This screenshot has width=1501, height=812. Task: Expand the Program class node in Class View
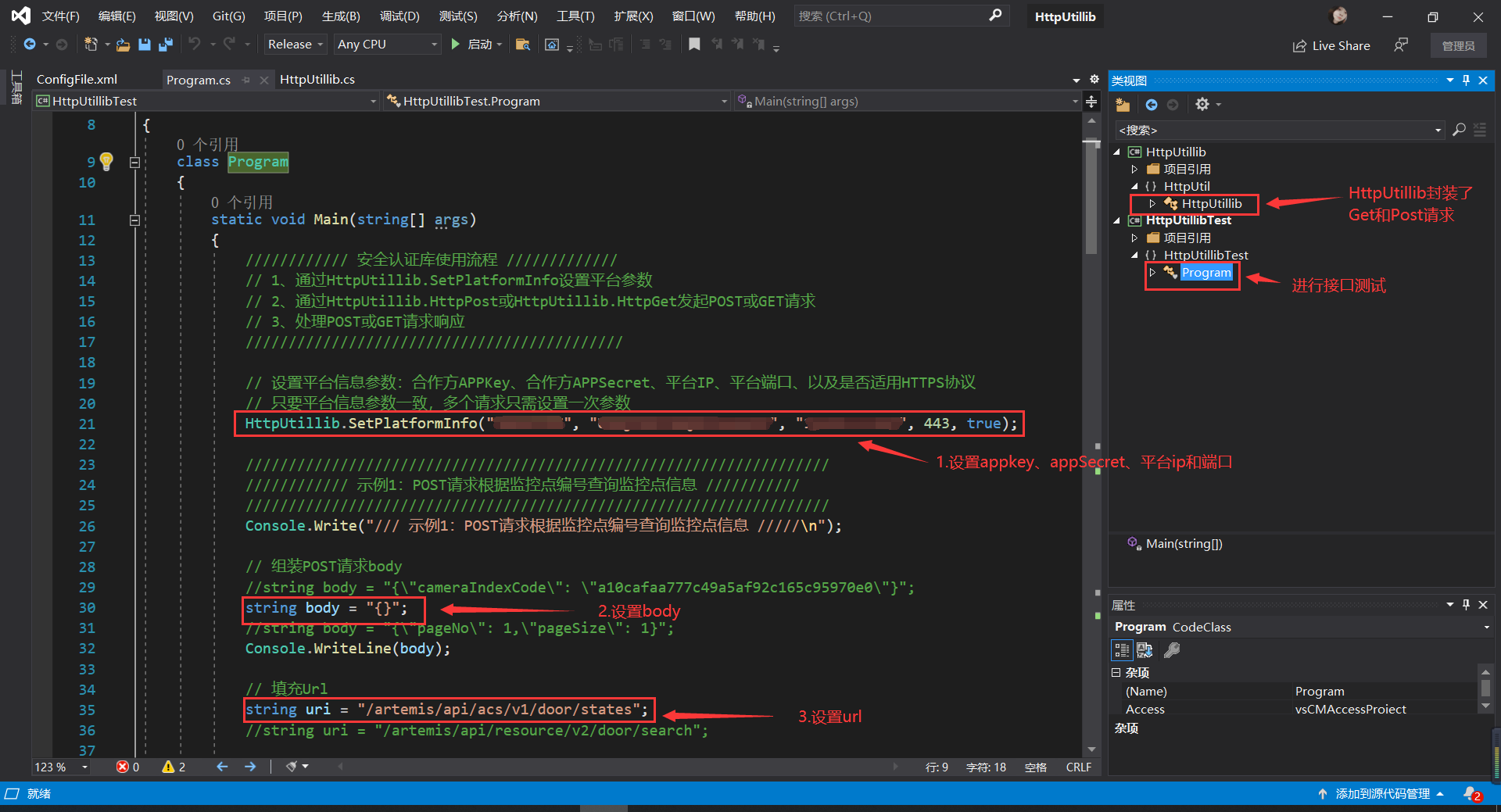pyautogui.click(x=1152, y=273)
